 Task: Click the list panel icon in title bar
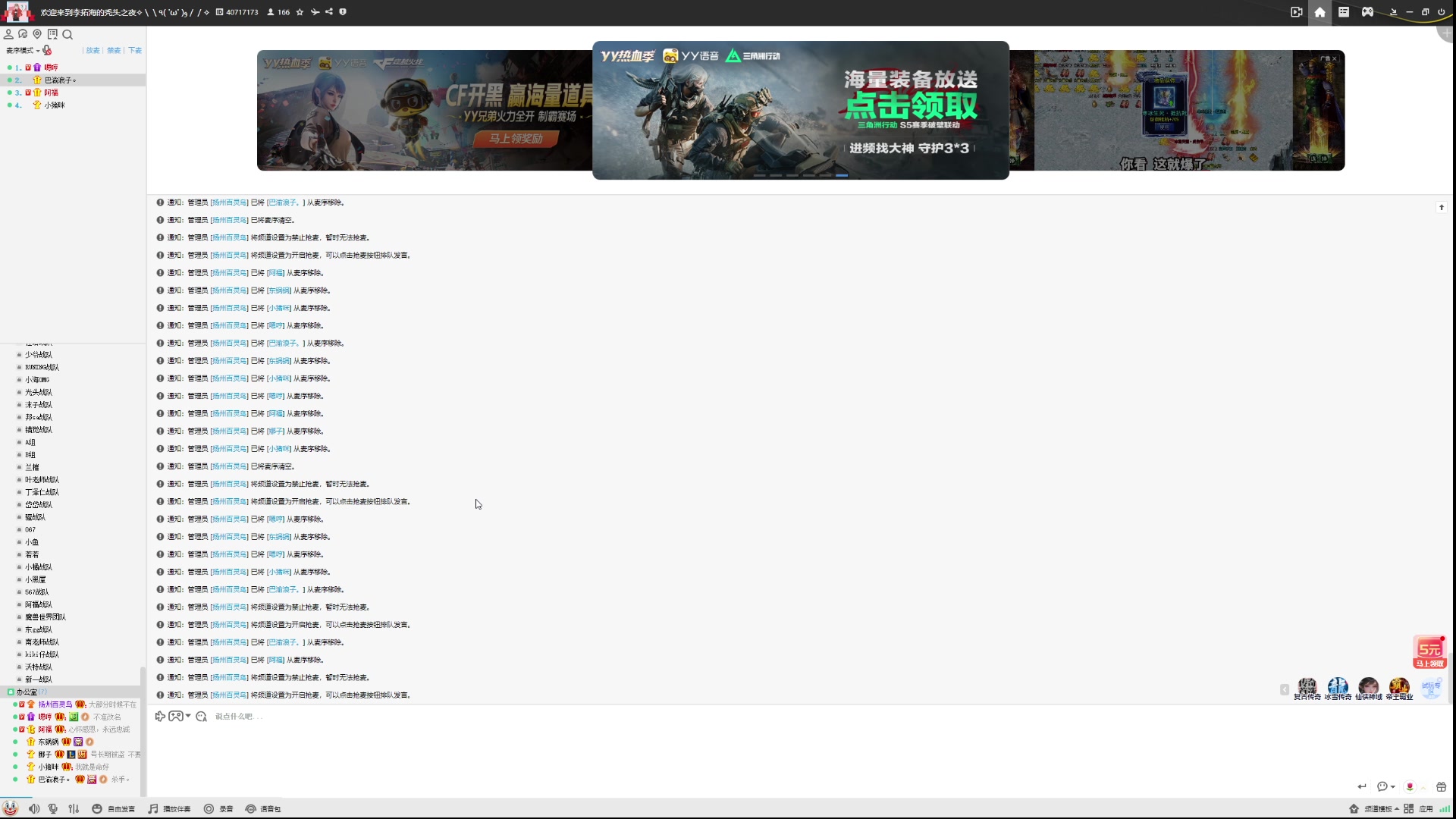tap(1344, 12)
